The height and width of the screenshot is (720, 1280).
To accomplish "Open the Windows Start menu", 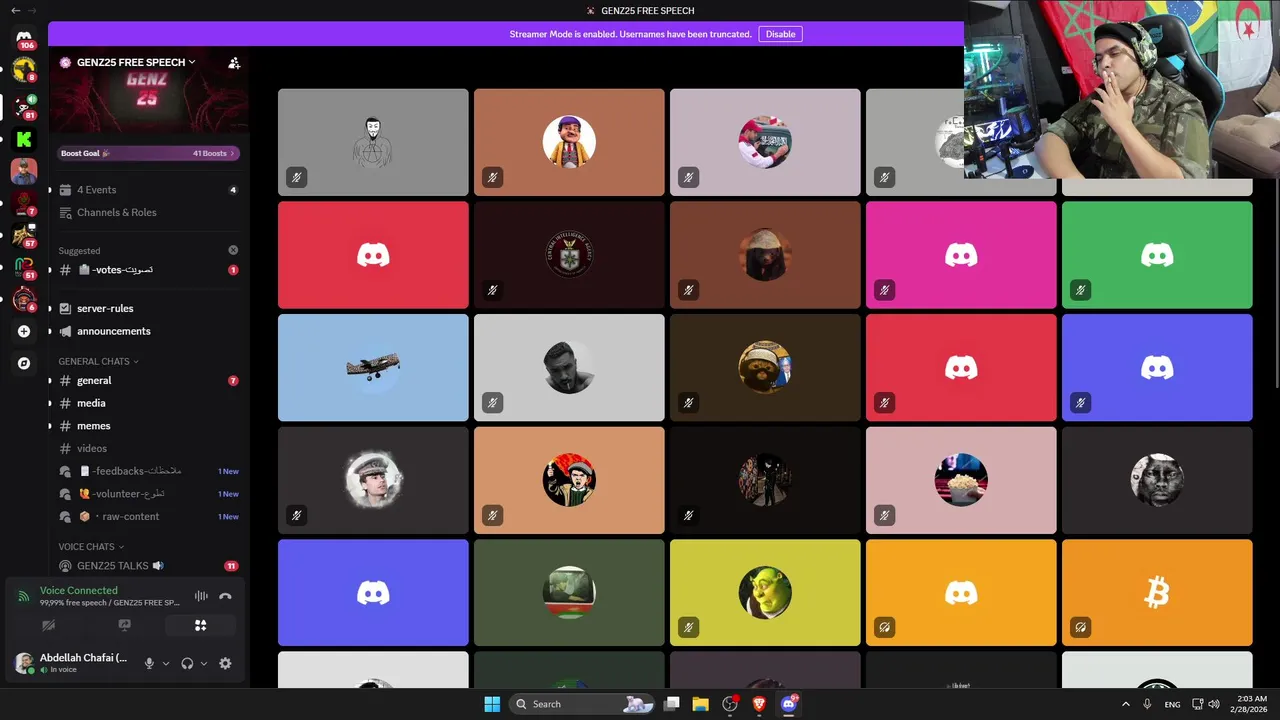I will (492, 704).
